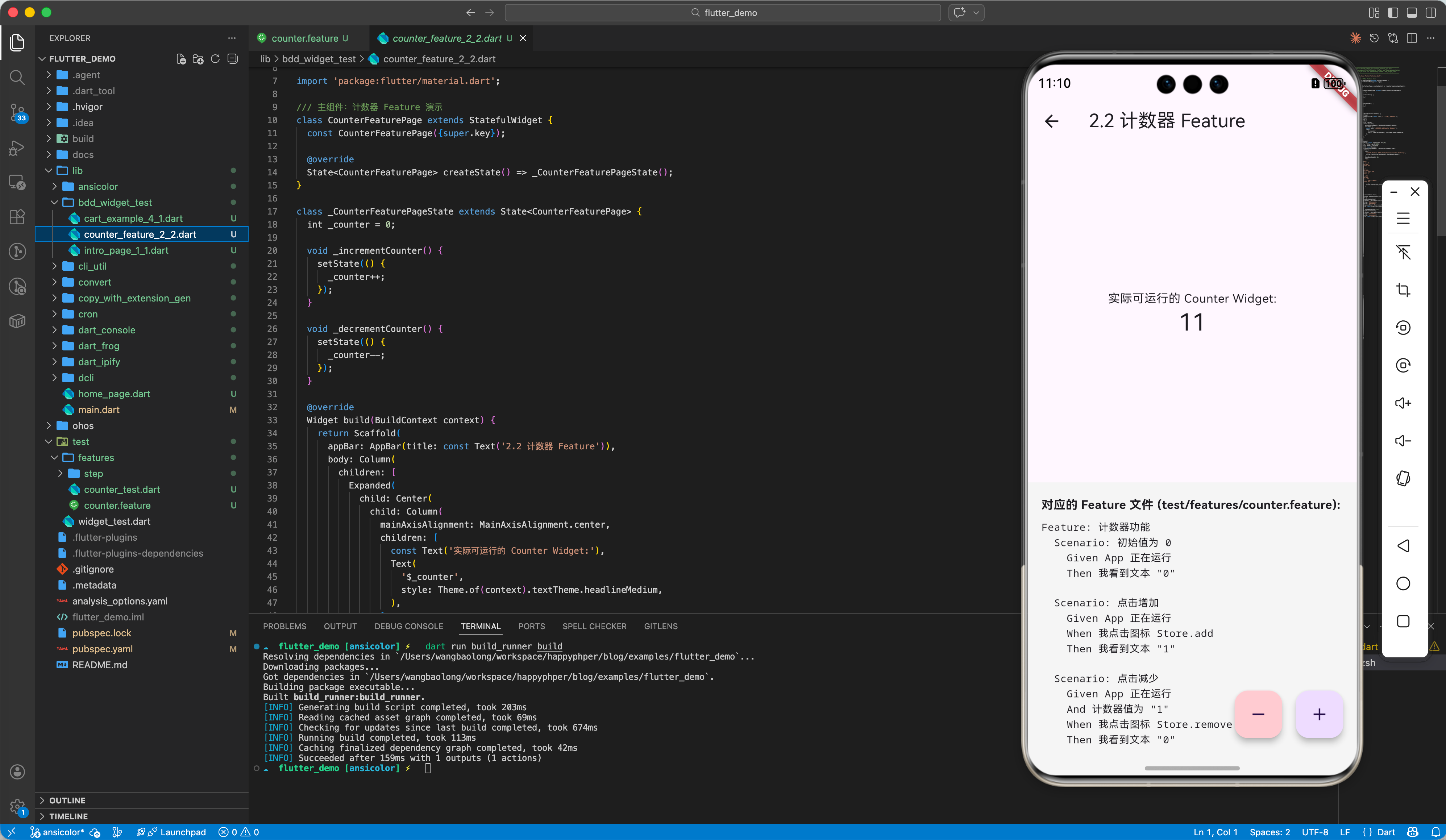Screen dimensions: 1446x840
Task: Open Search in the activity bar
Action: pyautogui.click(x=17, y=77)
